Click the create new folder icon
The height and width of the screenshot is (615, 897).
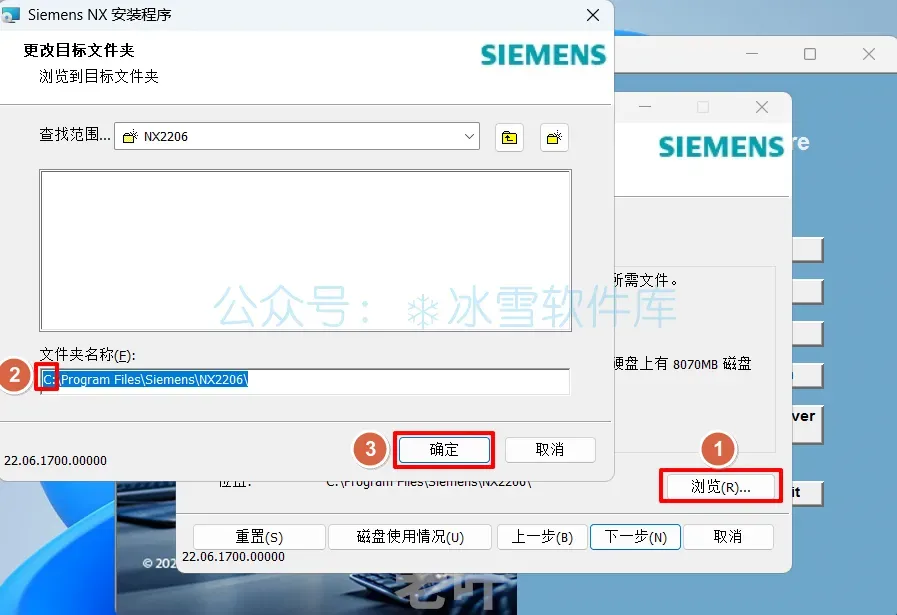554,137
